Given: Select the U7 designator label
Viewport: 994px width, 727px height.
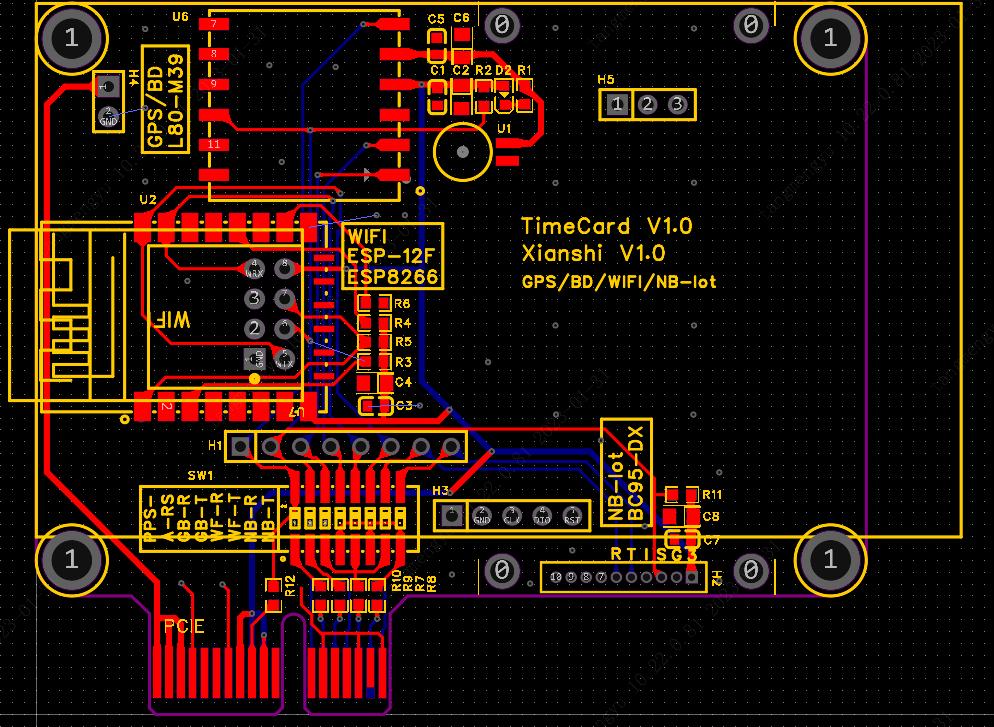Looking at the screenshot, I should tap(297, 413).
